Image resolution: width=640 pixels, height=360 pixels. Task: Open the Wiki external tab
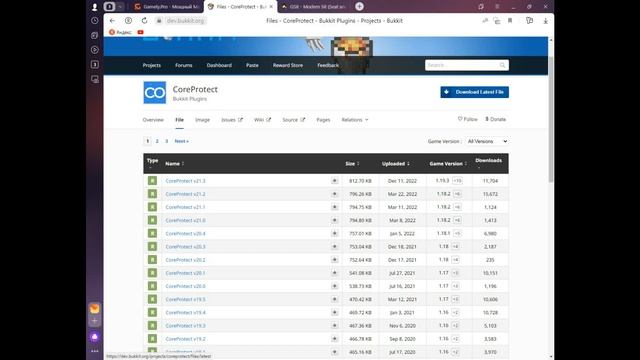pyautogui.click(x=262, y=120)
